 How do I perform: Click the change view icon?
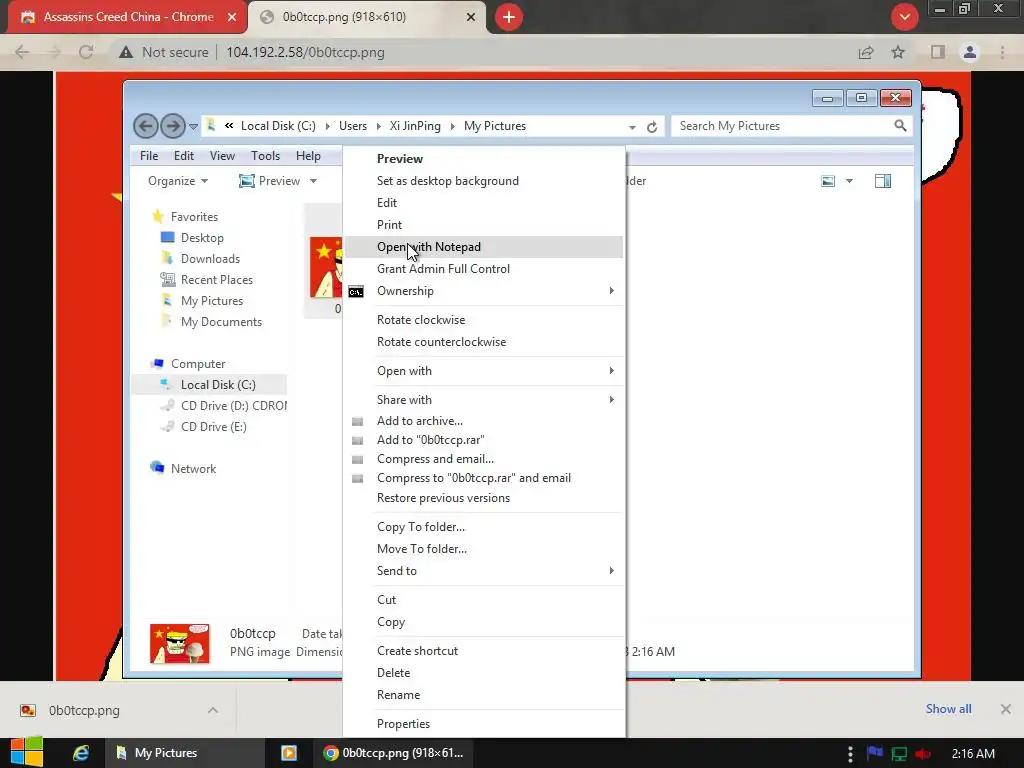[x=828, y=181]
